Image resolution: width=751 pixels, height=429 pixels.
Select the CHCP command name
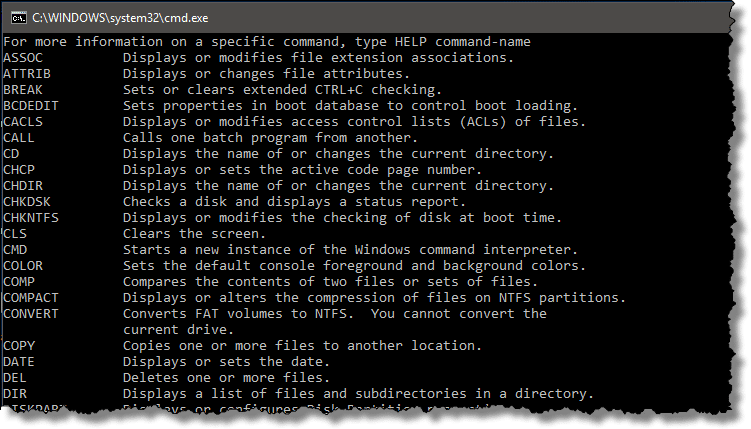19,170
